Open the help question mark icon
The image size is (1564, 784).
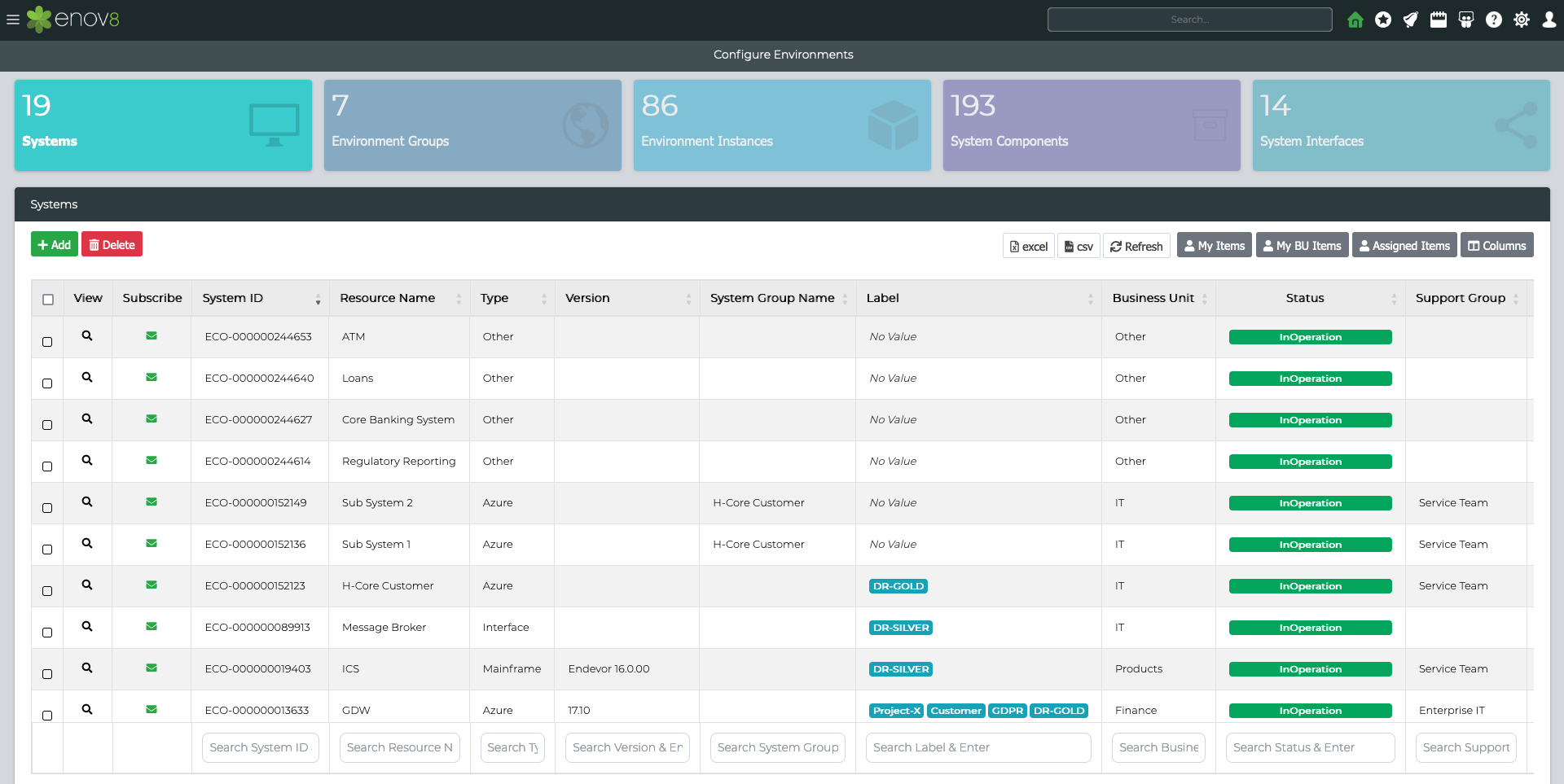coord(1494,20)
